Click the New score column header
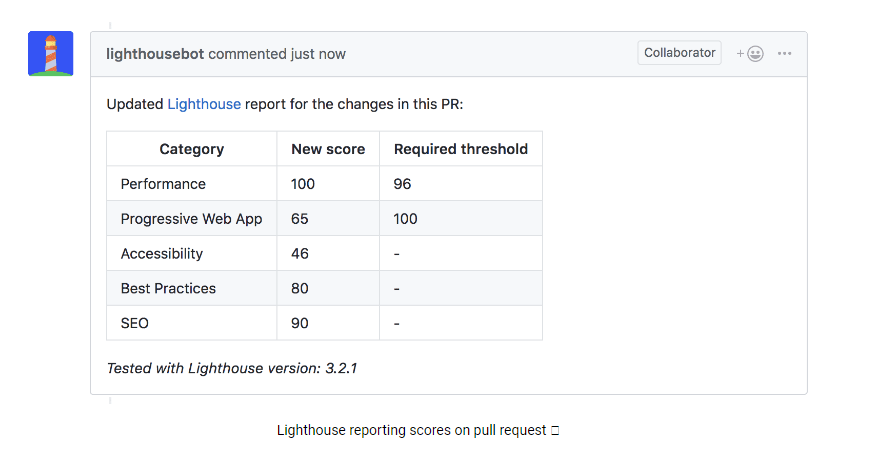The image size is (871, 455). point(328,149)
